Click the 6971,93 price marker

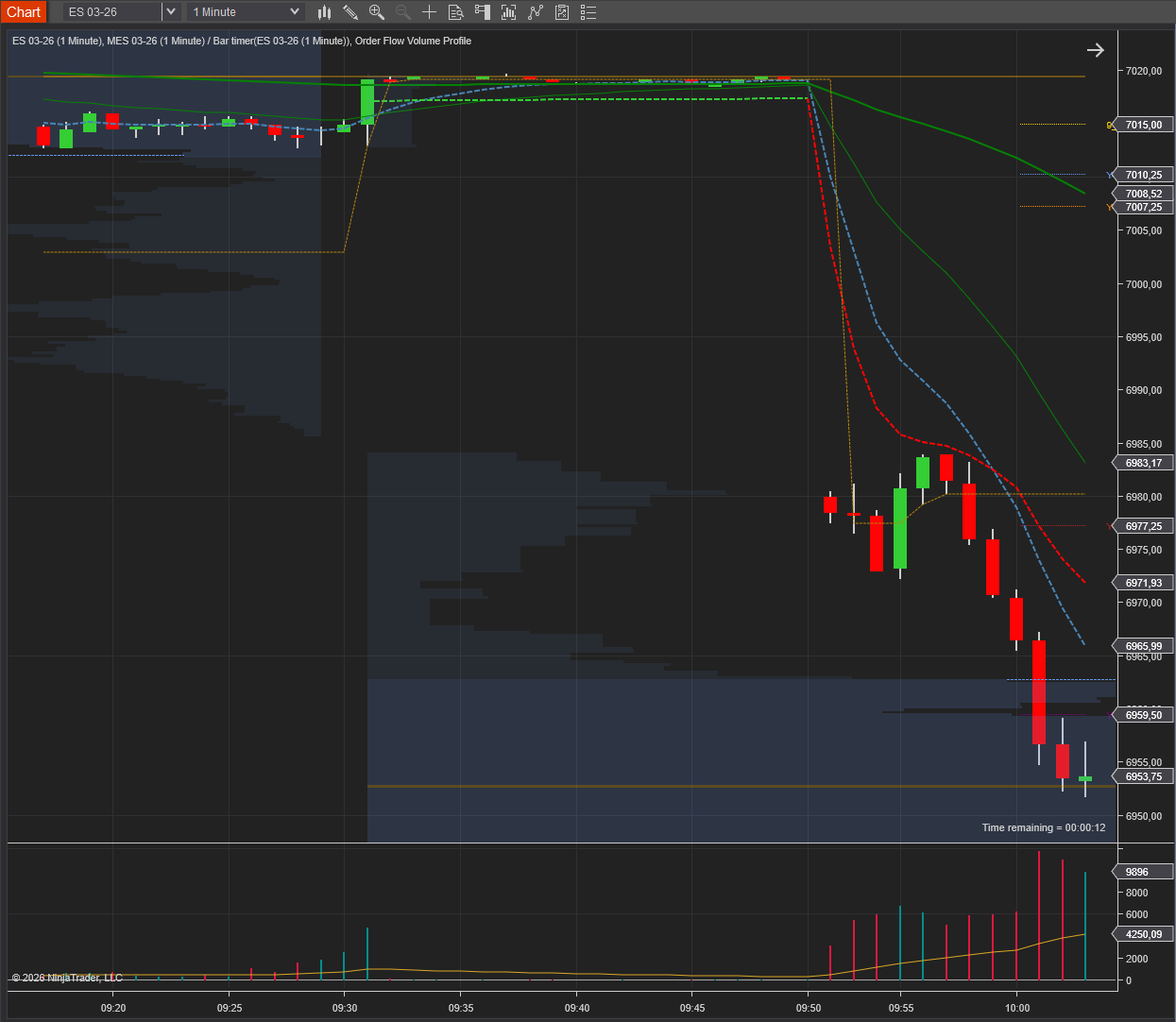pos(1144,583)
